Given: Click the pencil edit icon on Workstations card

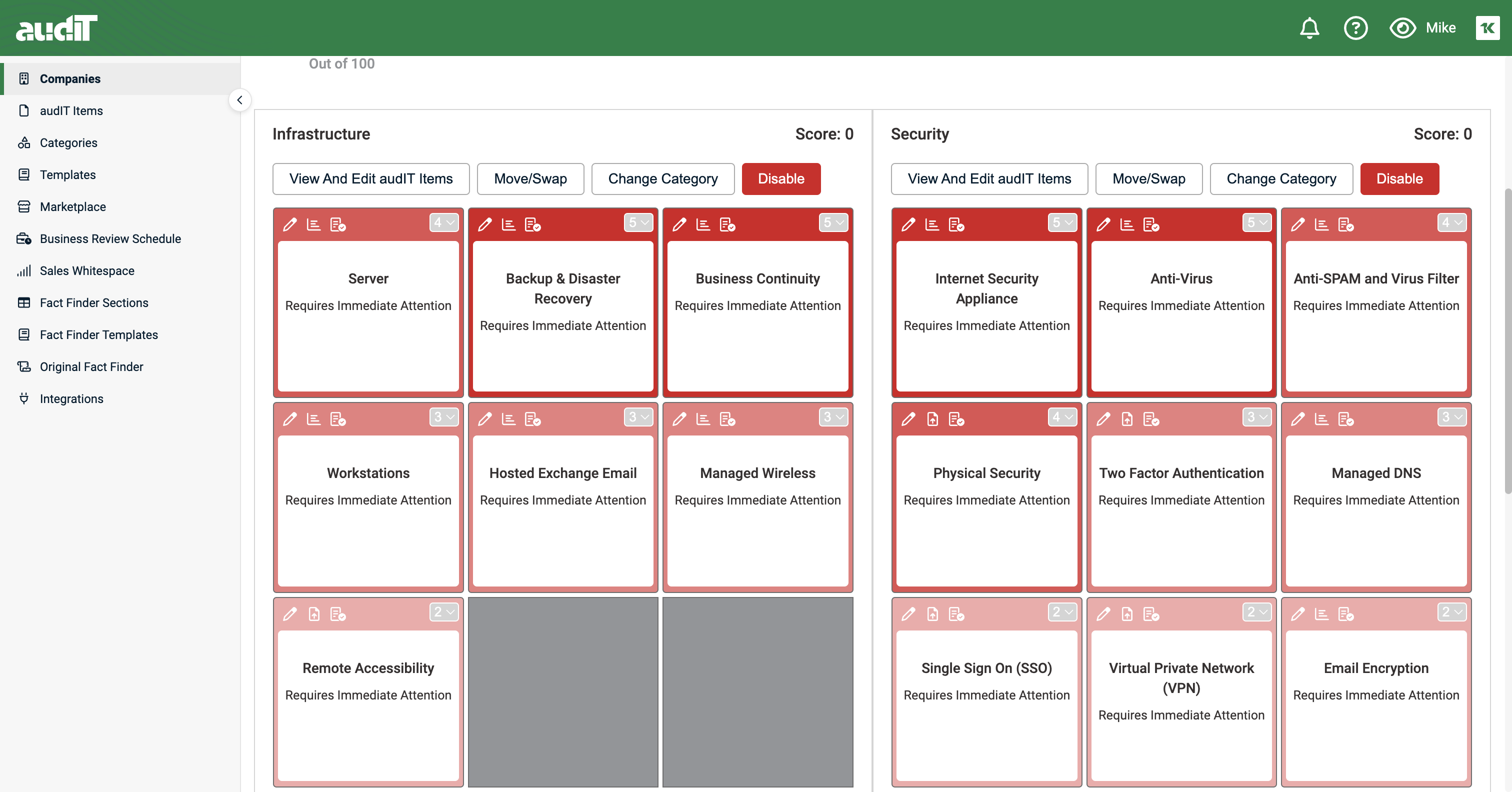Looking at the screenshot, I should [x=290, y=418].
